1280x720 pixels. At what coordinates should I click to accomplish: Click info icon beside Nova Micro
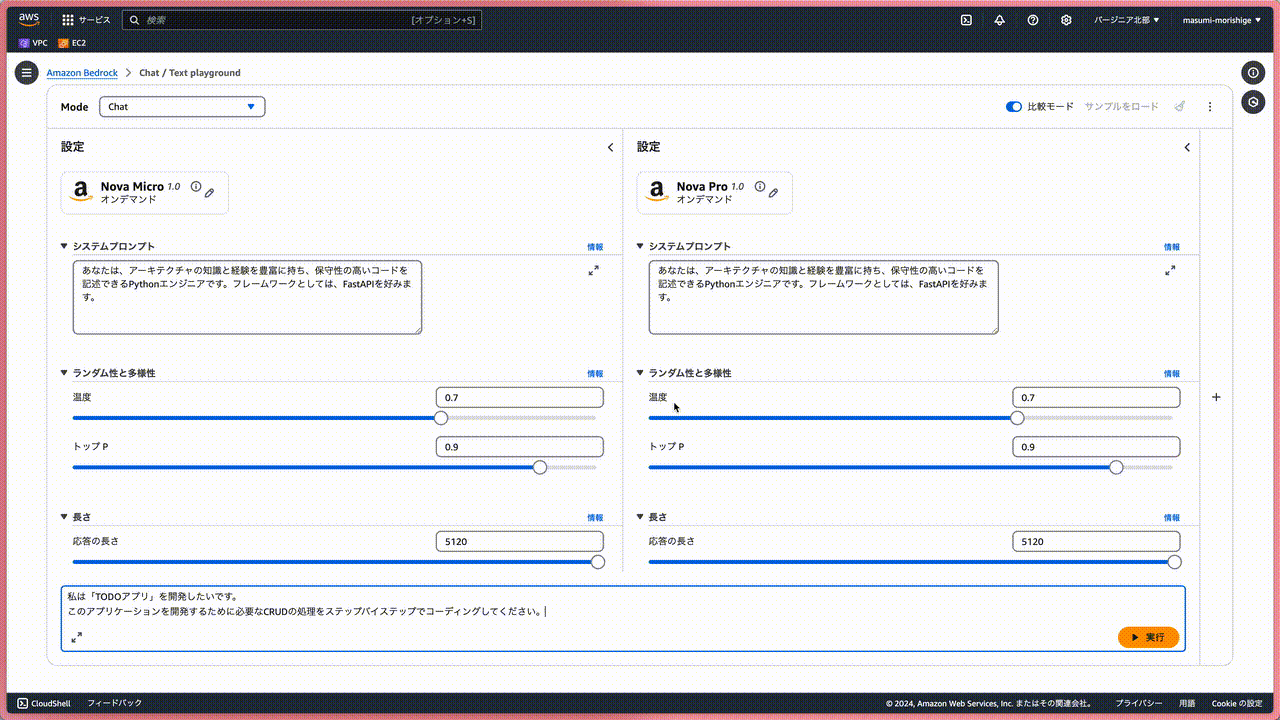pos(196,187)
